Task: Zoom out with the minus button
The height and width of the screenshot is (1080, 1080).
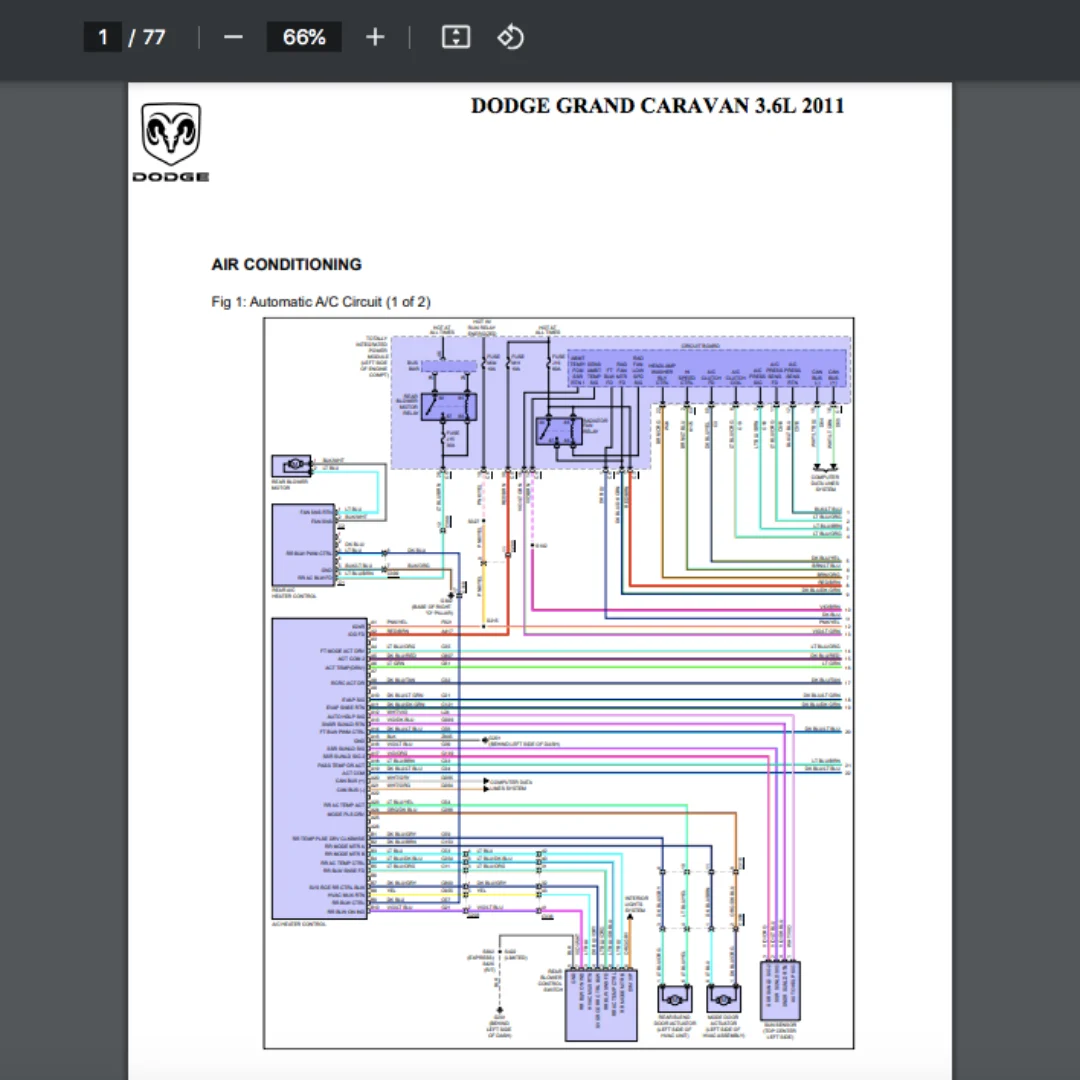Action: pos(233,37)
